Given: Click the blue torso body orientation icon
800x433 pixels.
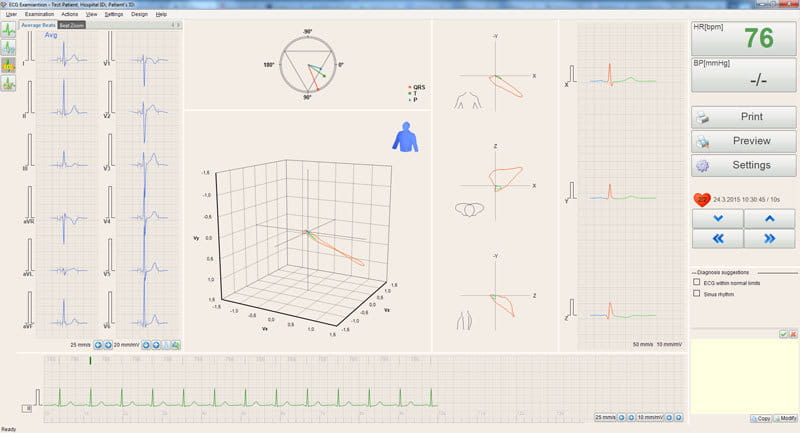Looking at the screenshot, I should point(405,137).
